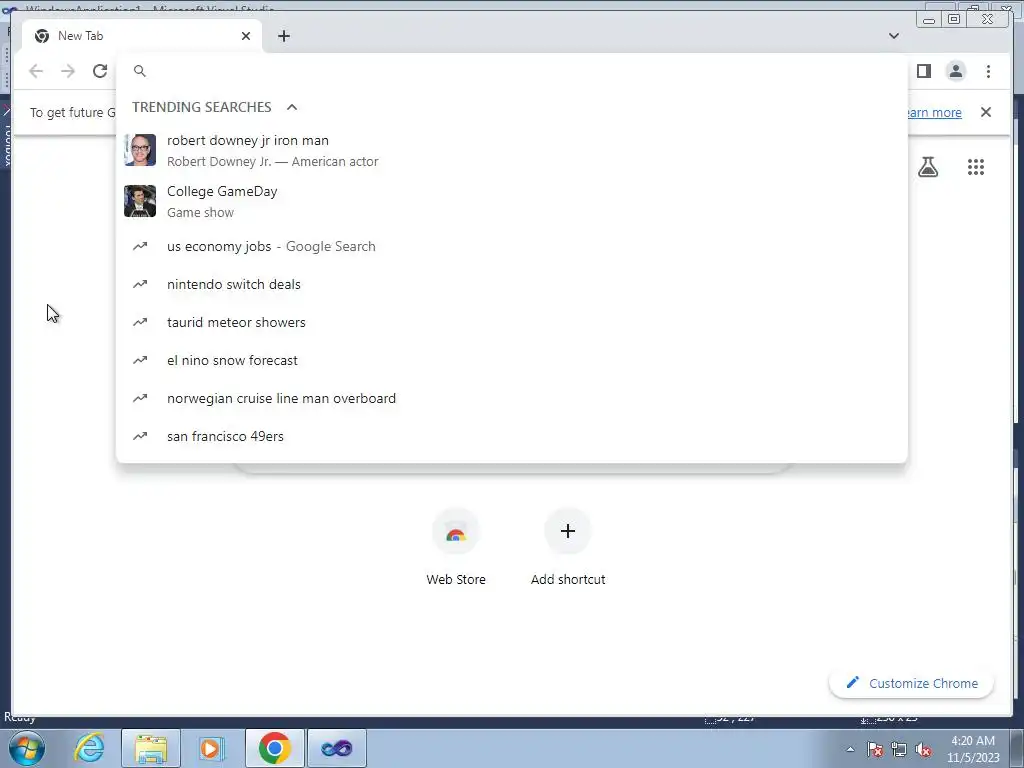1024x768 pixels.
Task: Open the Action Center flag icon
Action: point(876,749)
